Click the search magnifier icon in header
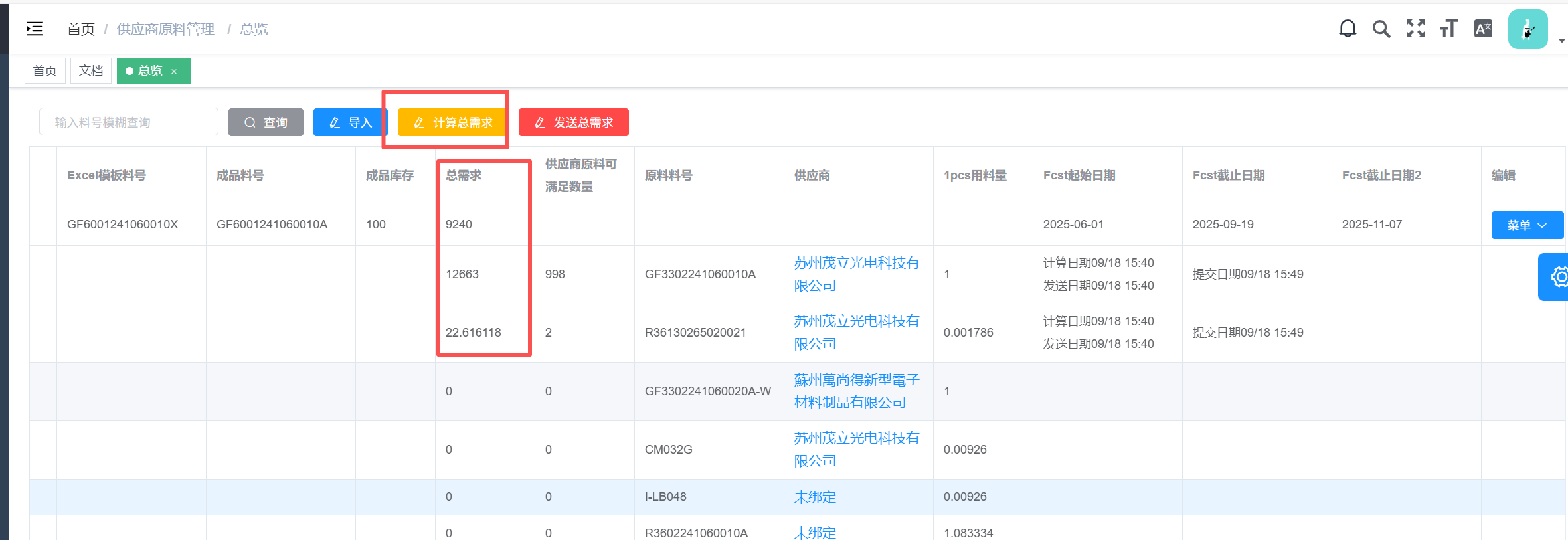This screenshot has height=540, width=1568. click(x=1381, y=29)
